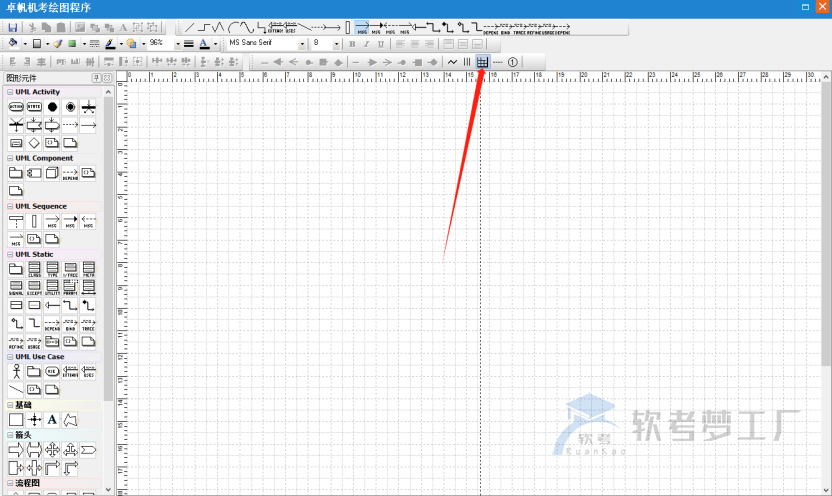Select the UML actor stick figure shape
This screenshot has height=496, width=832.
(15, 372)
